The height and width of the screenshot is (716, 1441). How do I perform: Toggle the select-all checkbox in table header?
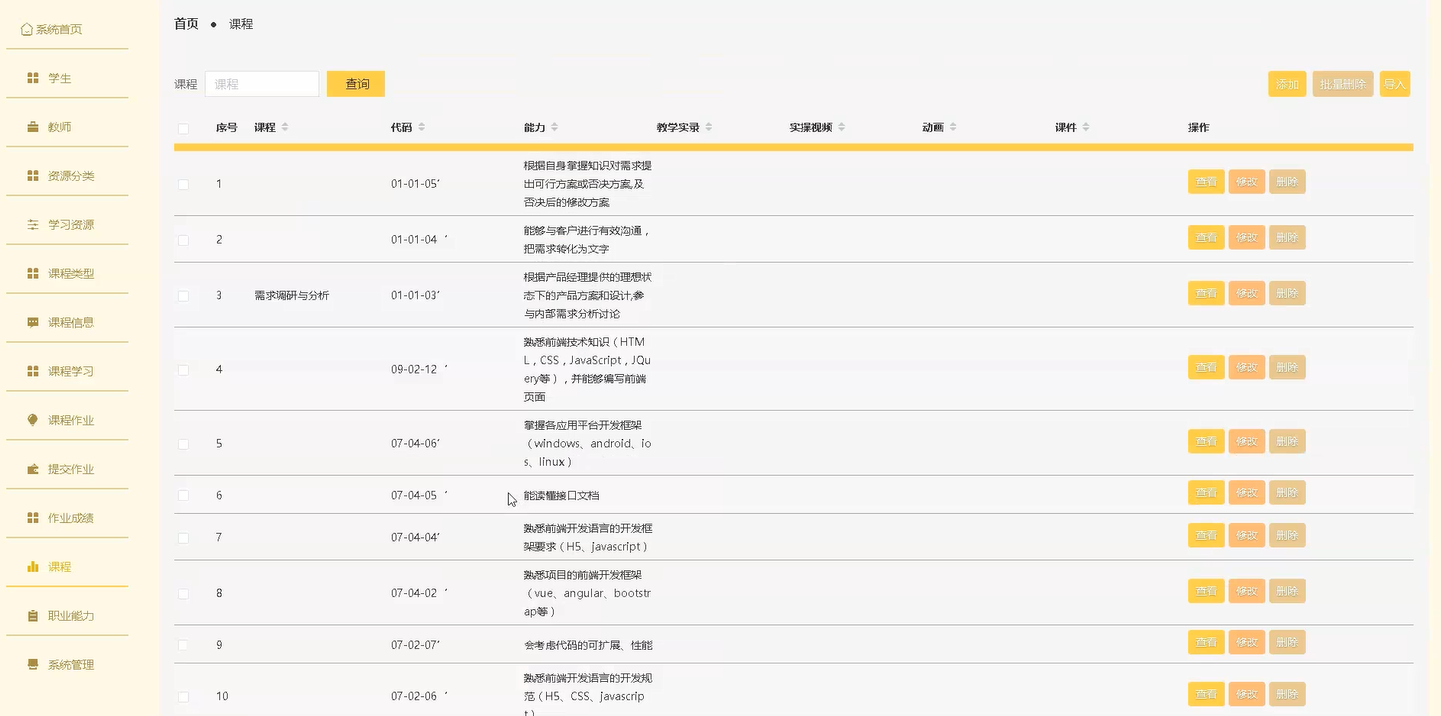(x=184, y=128)
